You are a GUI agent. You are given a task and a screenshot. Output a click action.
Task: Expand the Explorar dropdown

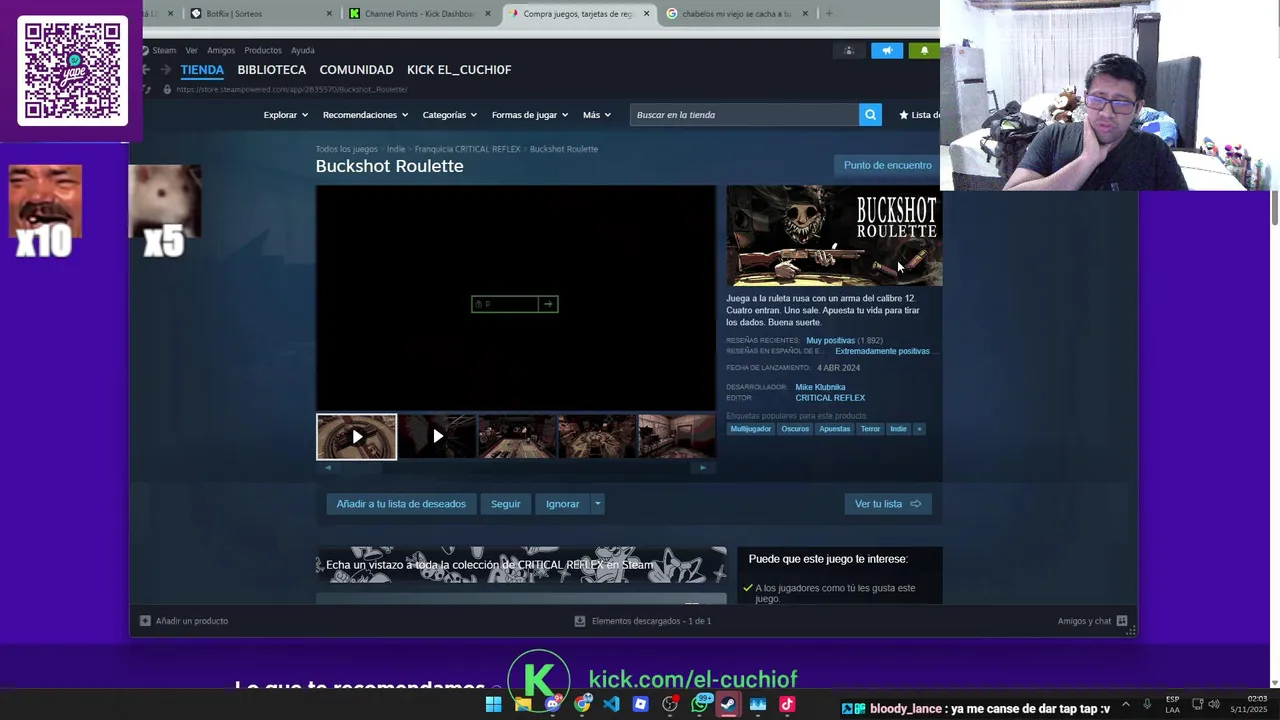point(285,115)
